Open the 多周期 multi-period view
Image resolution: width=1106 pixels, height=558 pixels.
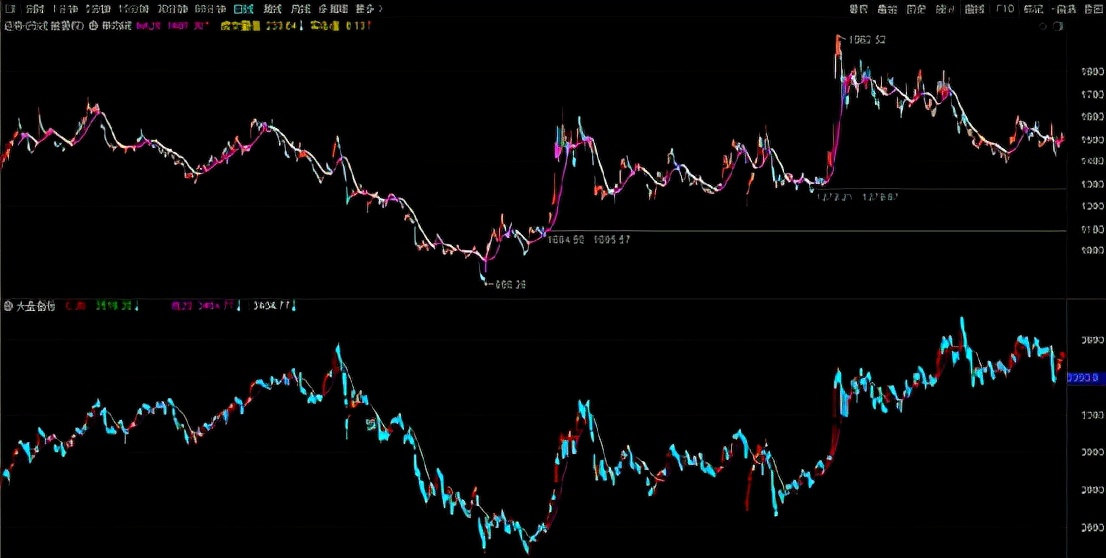332,10
